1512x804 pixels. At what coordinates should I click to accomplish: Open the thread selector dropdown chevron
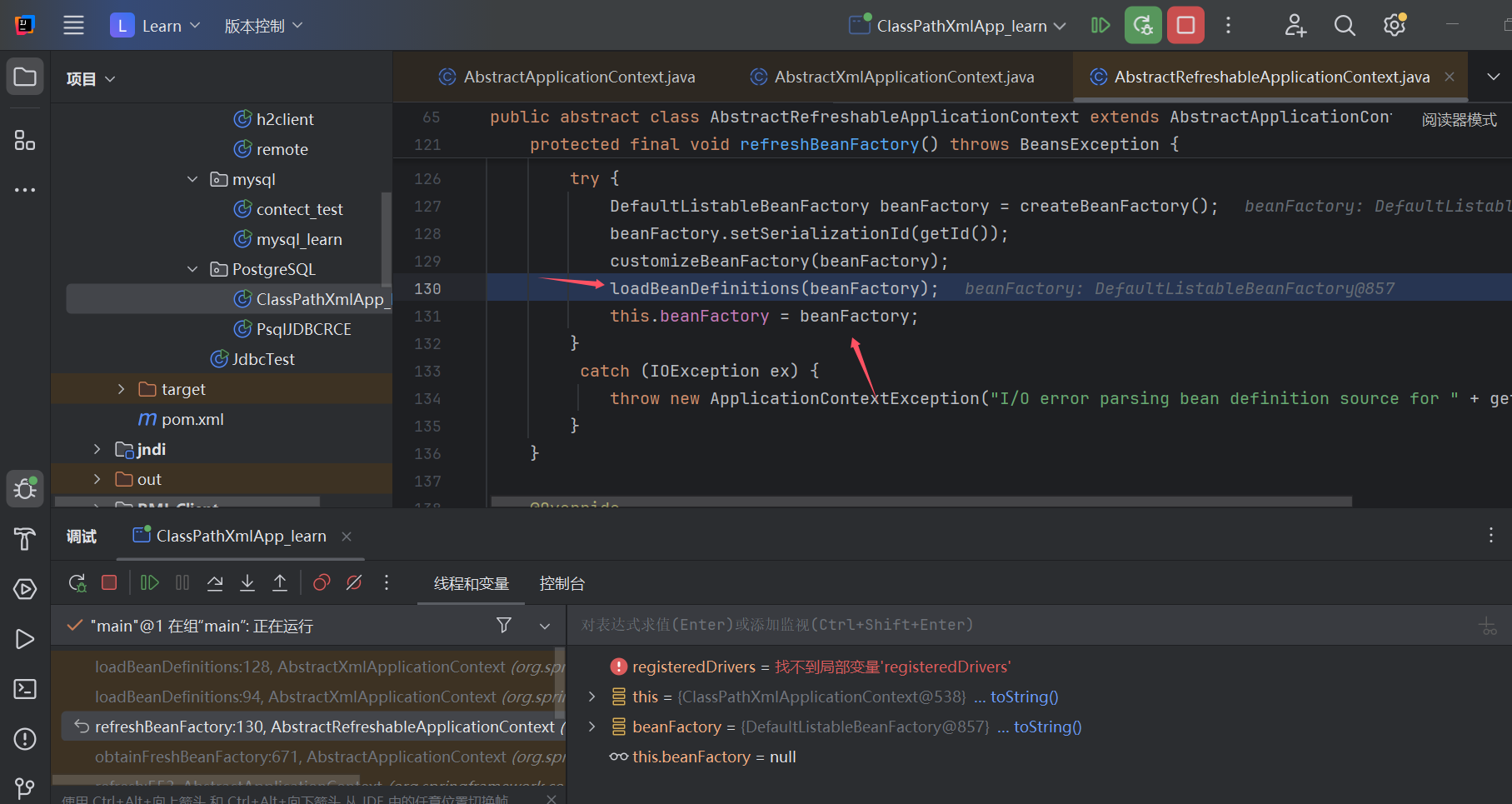click(x=545, y=626)
